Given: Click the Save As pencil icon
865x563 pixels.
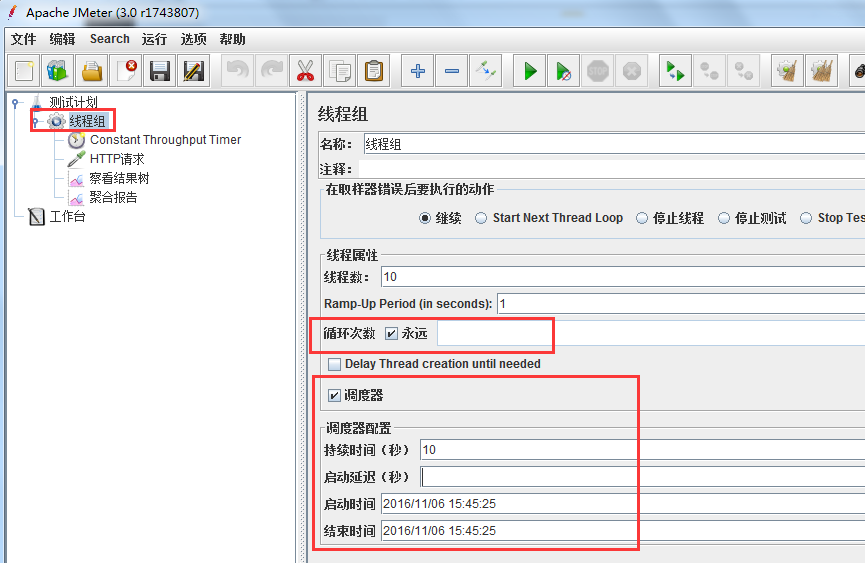Looking at the screenshot, I should coord(194,71).
